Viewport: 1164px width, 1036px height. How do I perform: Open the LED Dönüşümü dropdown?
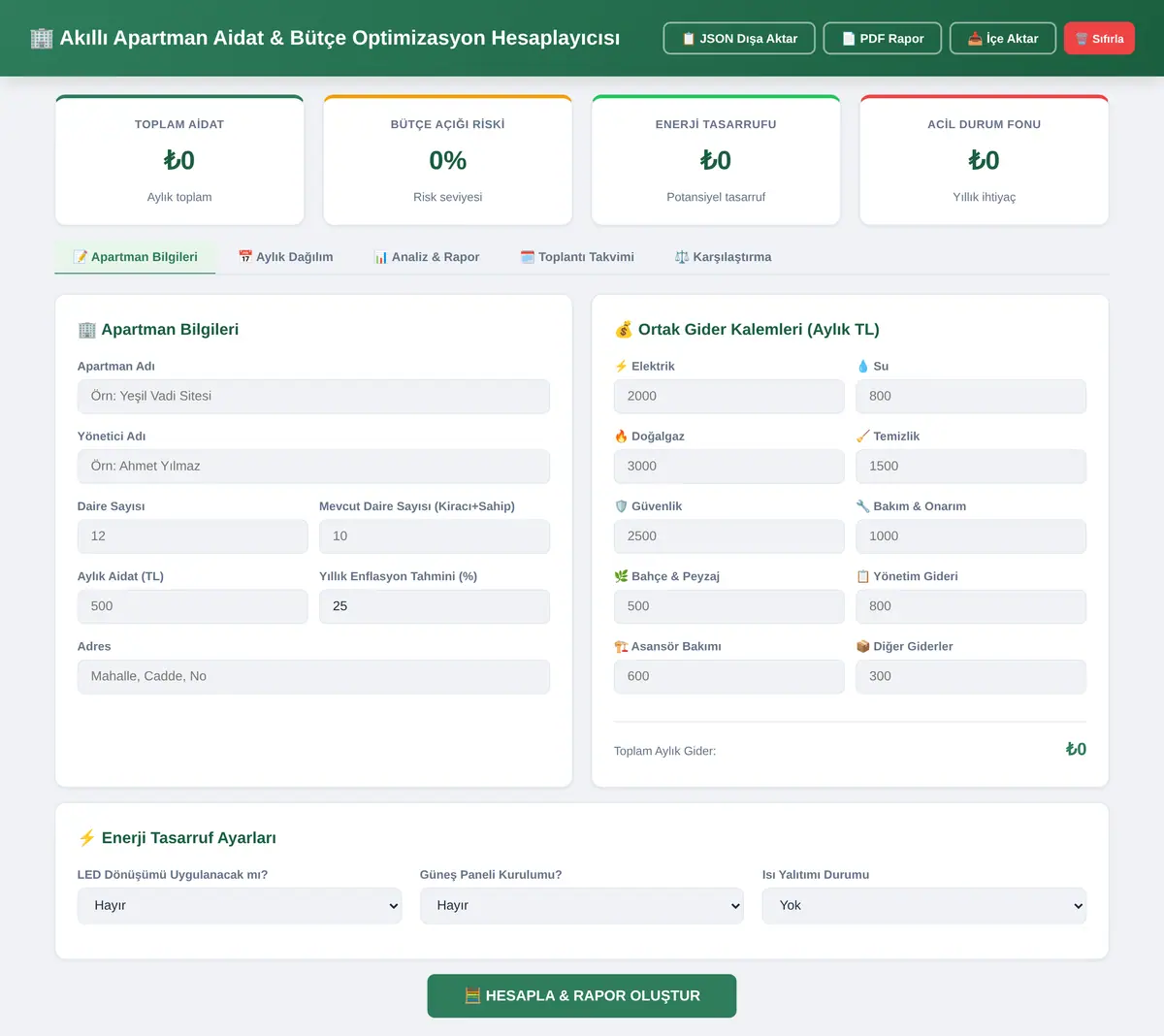(240, 905)
